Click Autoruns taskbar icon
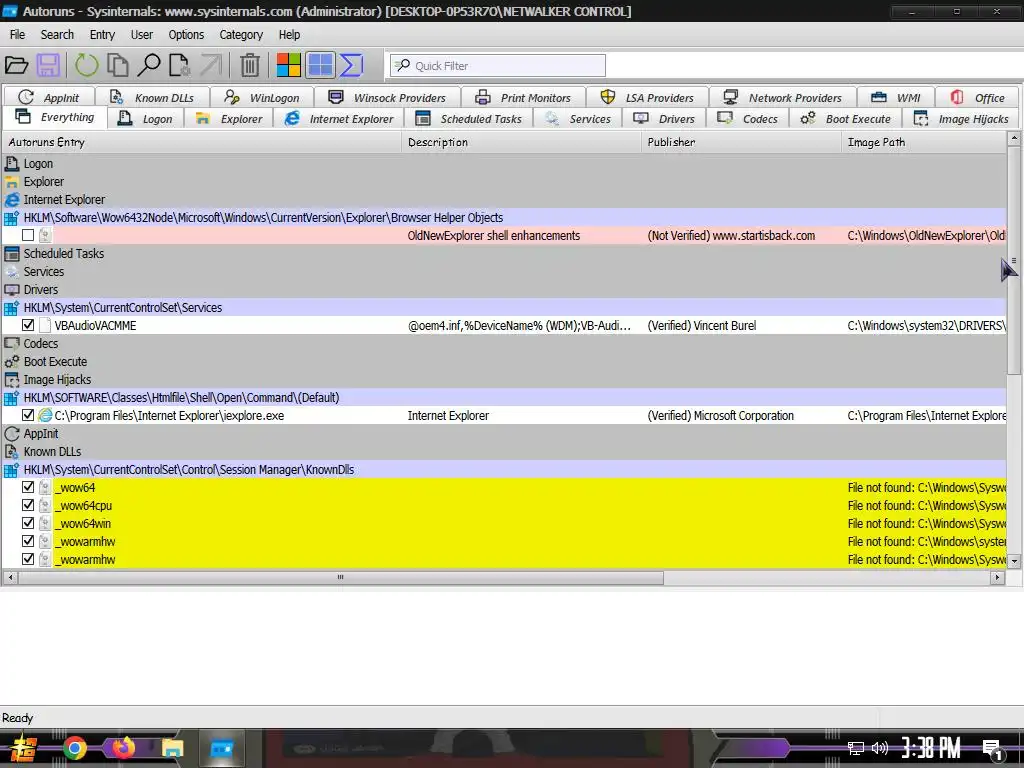This screenshot has height=768, width=1024. pos(221,748)
